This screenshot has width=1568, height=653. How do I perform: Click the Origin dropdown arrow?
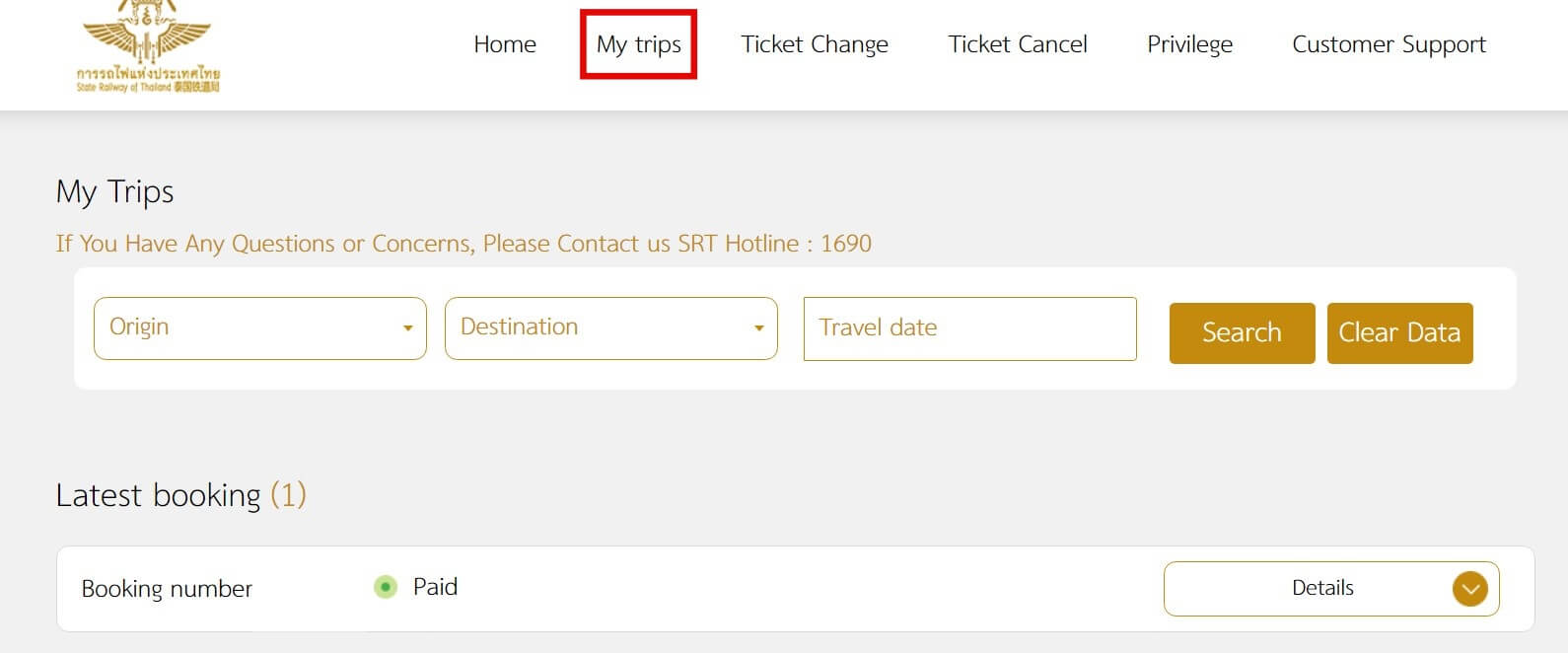tap(407, 328)
